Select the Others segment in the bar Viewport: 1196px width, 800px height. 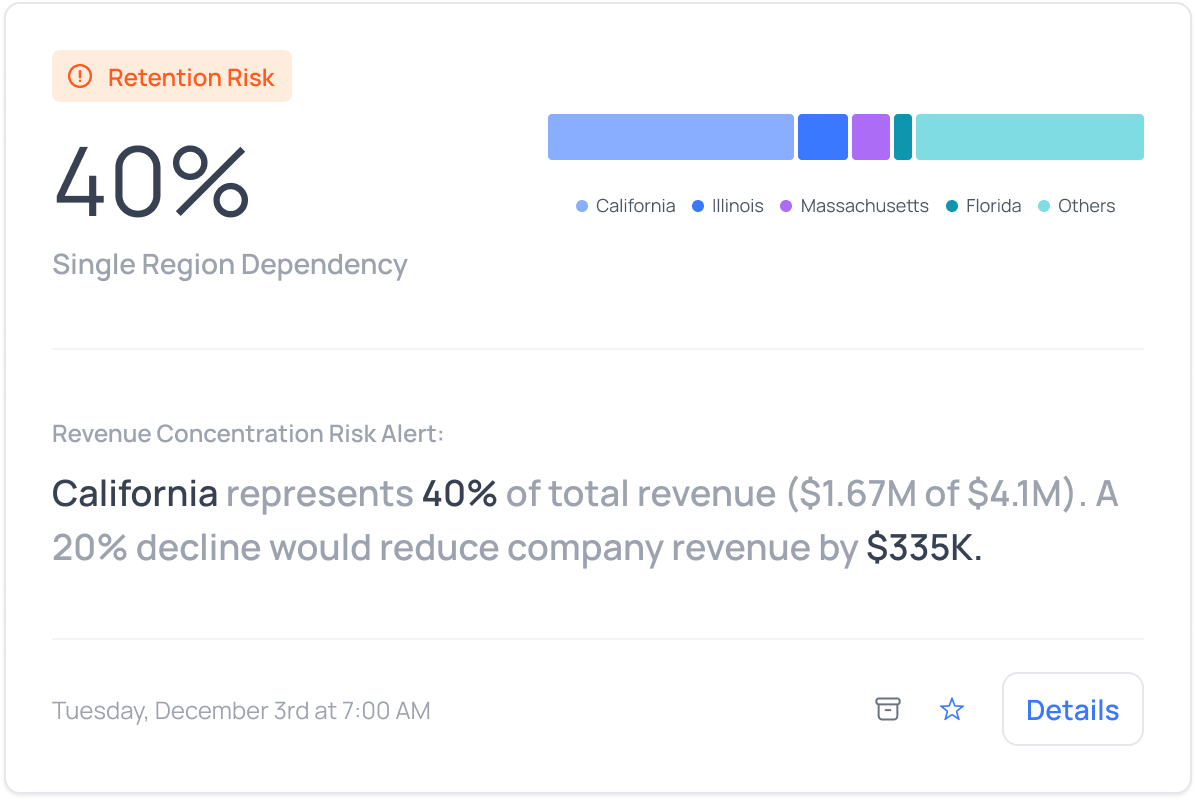1029,137
